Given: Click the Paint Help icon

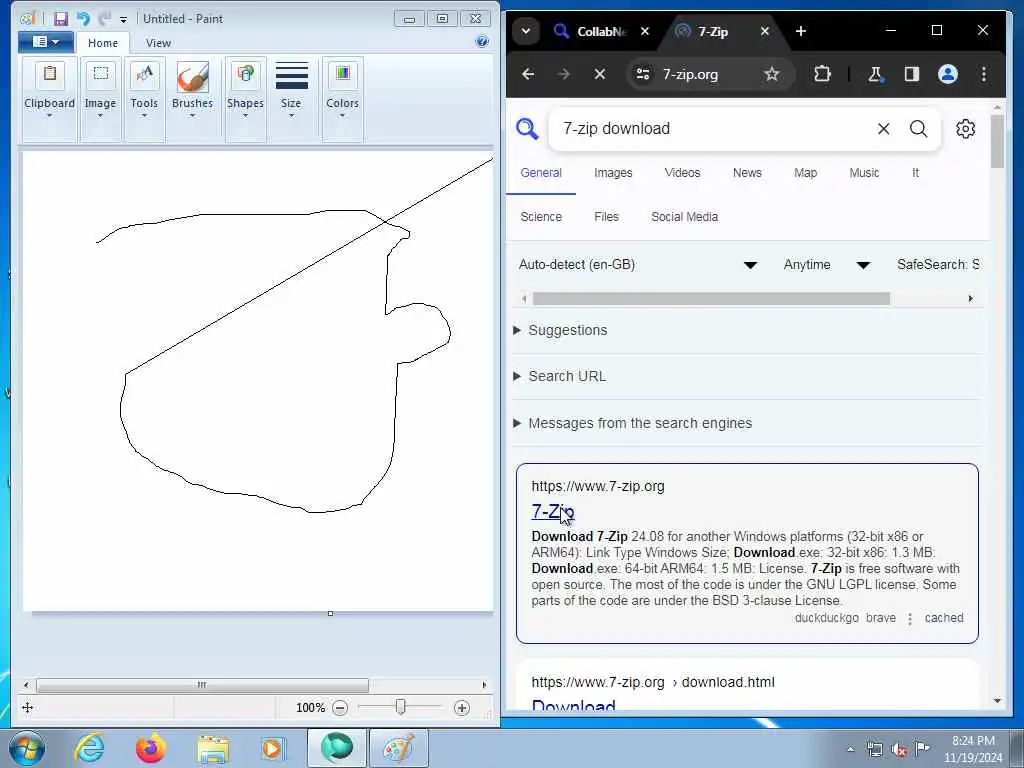Looking at the screenshot, I should pyautogui.click(x=482, y=42).
